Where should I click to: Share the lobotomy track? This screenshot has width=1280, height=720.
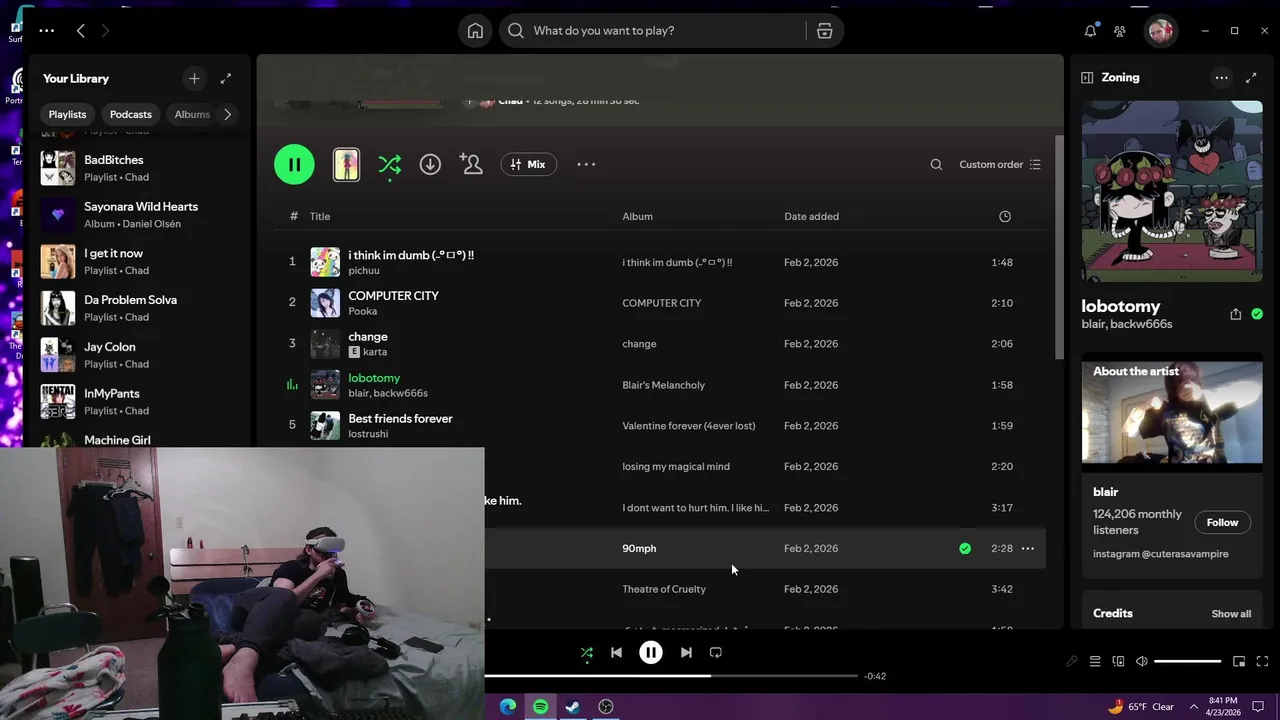(1236, 314)
